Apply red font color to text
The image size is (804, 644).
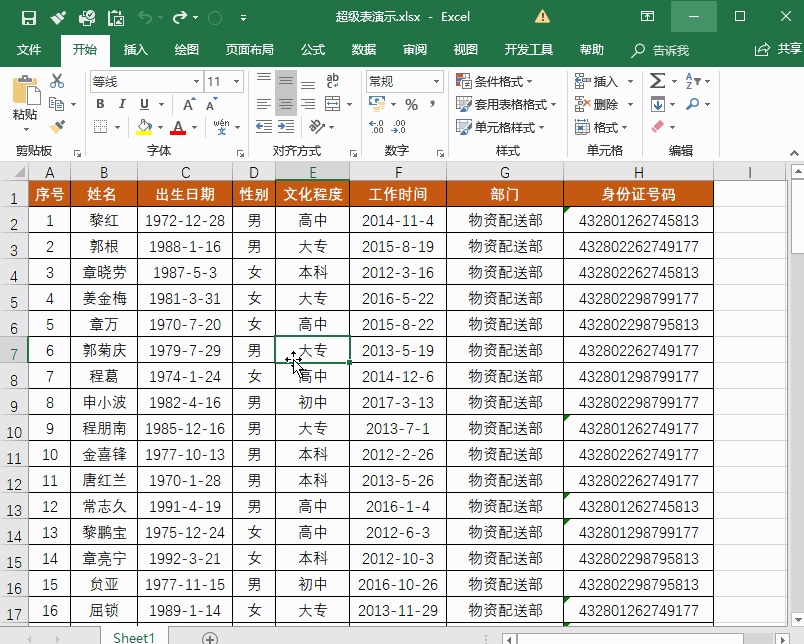coord(178,127)
